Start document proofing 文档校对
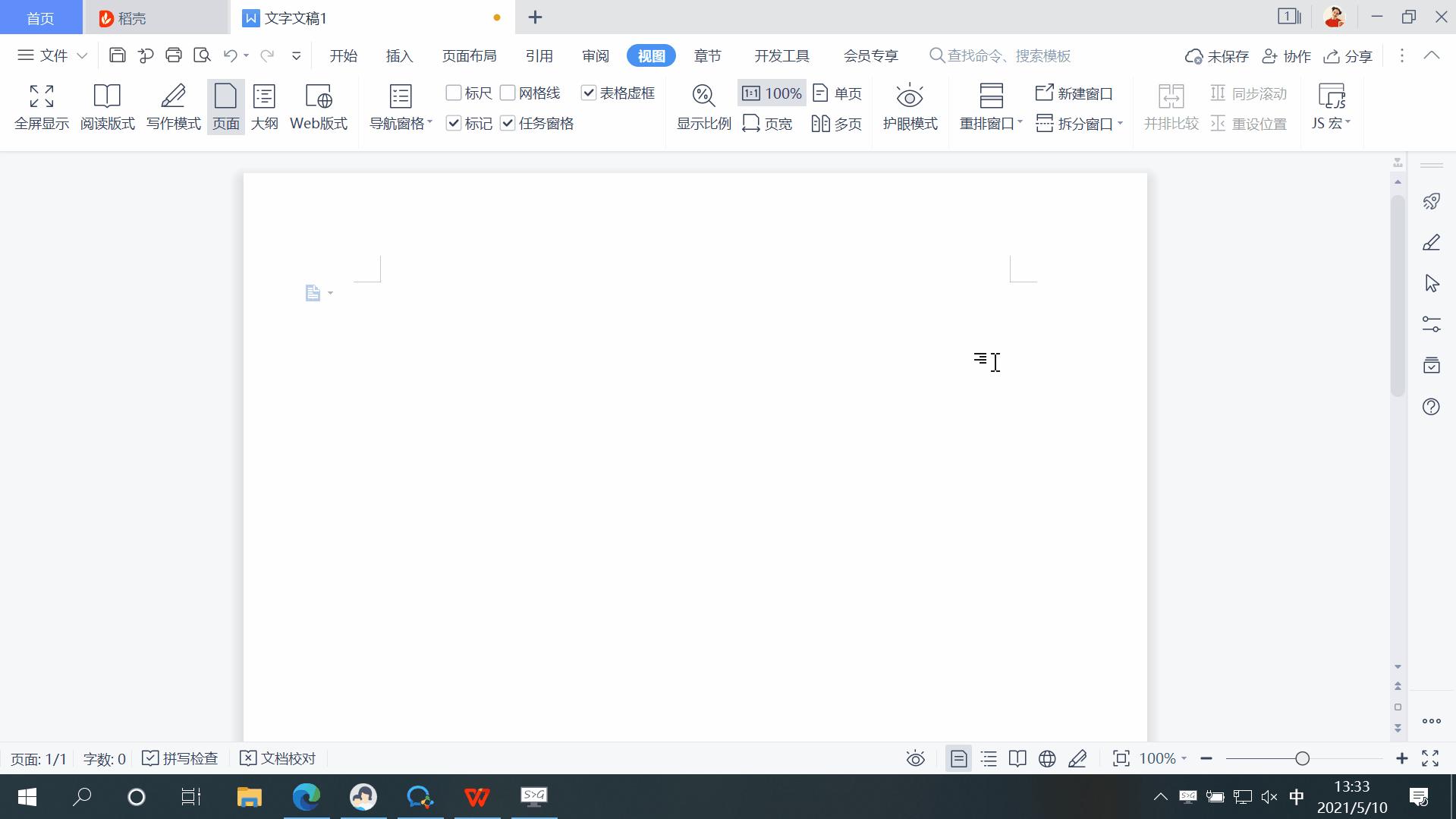The image size is (1456, 819). tap(277, 758)
